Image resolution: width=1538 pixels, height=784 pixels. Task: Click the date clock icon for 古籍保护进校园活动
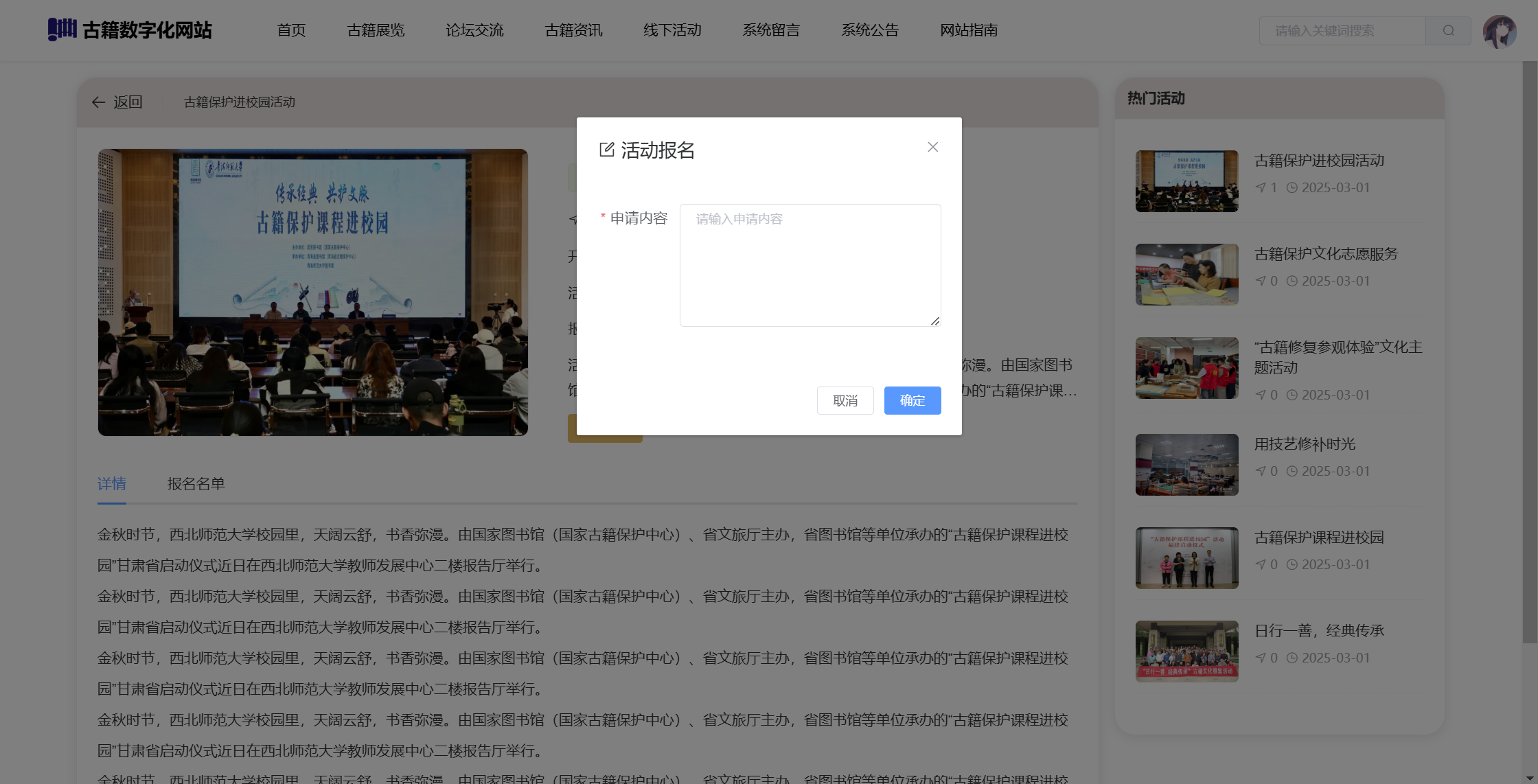(1292, 187)
